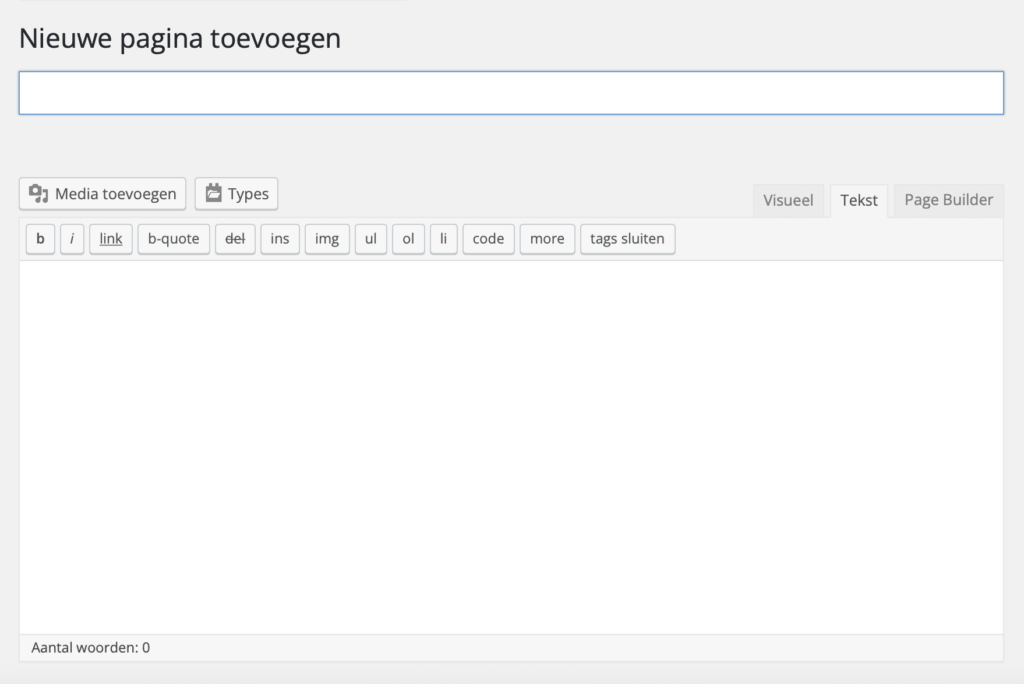Add a blockquote with b-quote button
The width and height of the screenshot is (1024, 684).
click(x=174, y=239)
